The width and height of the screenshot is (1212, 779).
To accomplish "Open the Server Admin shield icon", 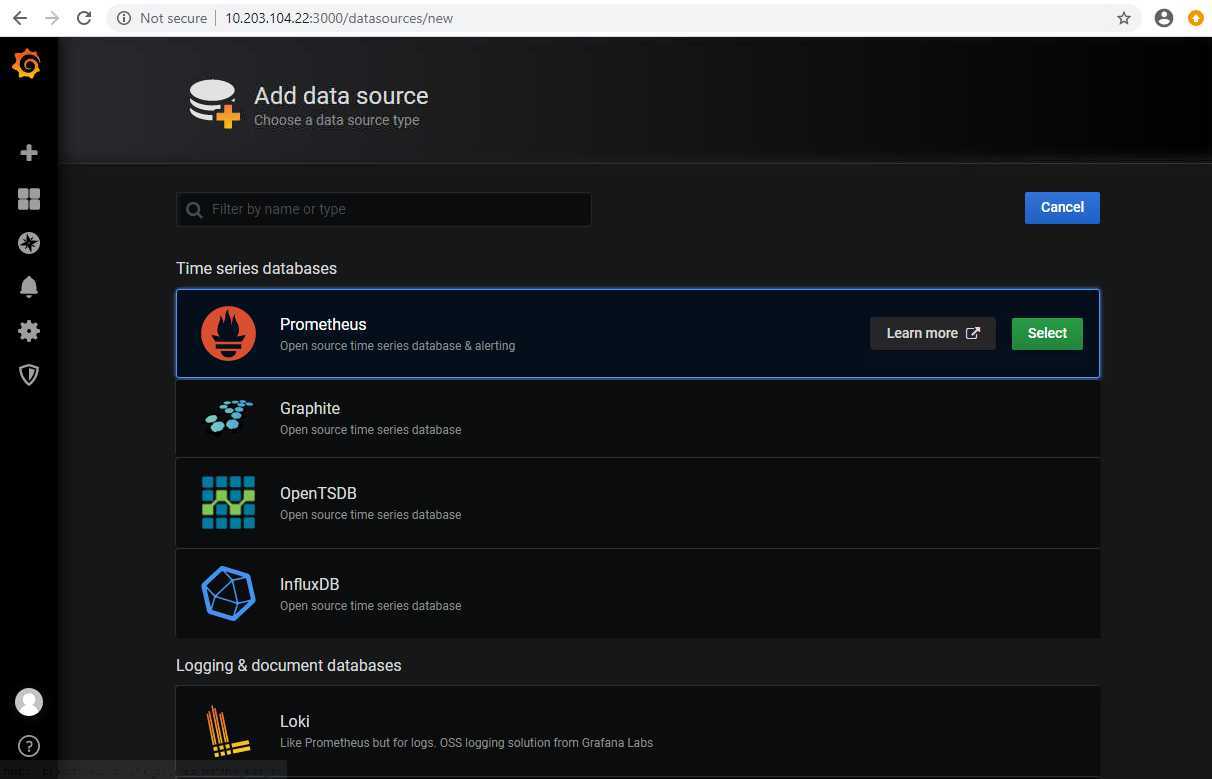I will 29,375.
